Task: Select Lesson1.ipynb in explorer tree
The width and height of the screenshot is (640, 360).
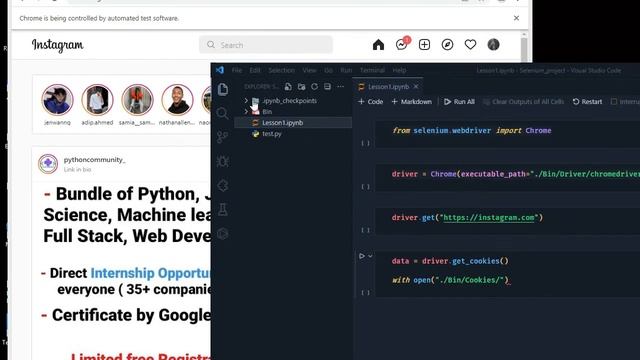Action: [x=293, y=122]
